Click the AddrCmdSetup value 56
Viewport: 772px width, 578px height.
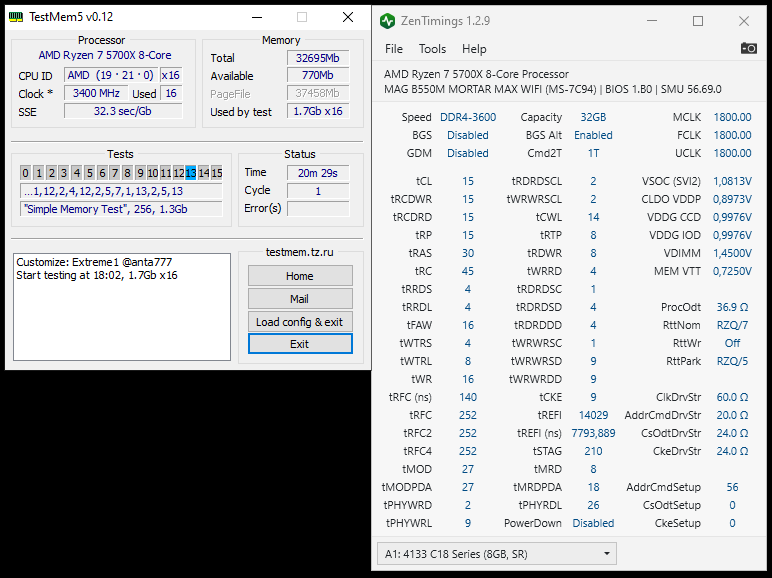coord(733,487)
